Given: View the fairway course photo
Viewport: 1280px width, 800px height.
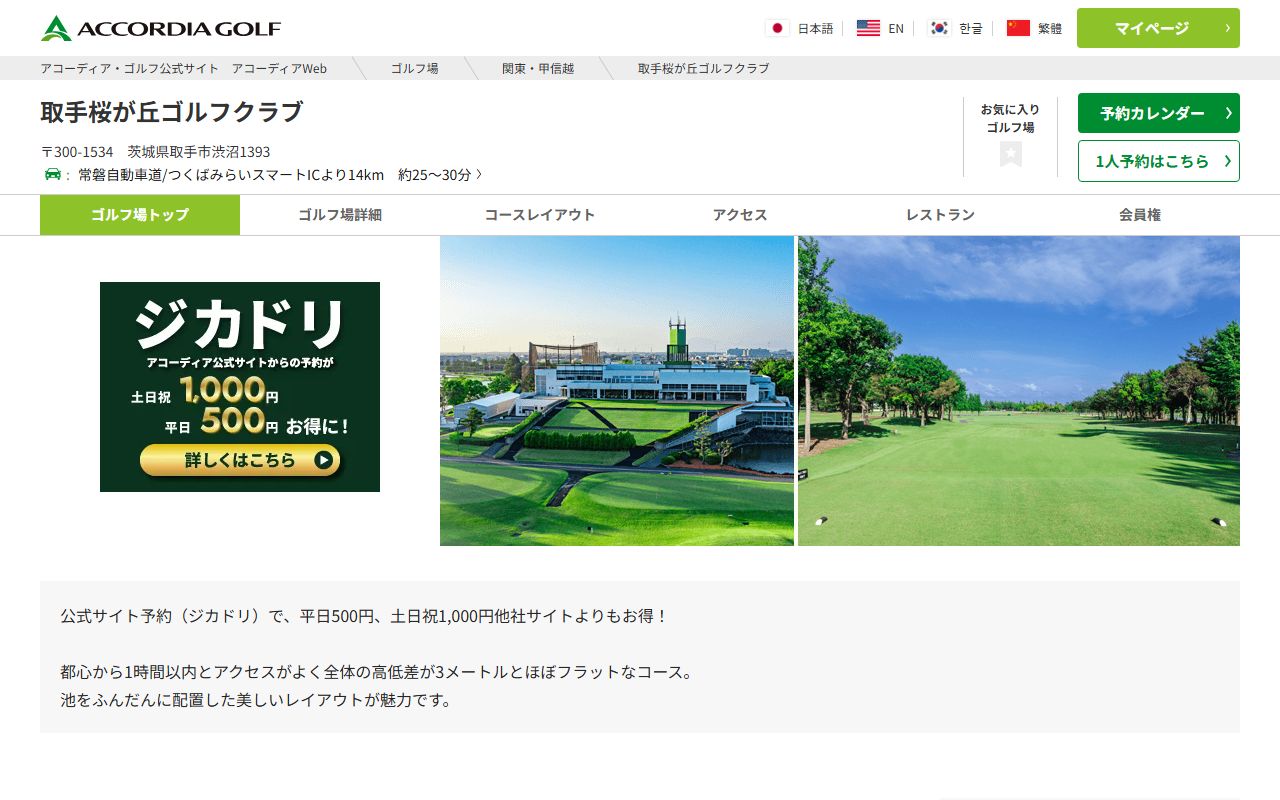Looking at the screenshot, I should (x=1019, y=391).
